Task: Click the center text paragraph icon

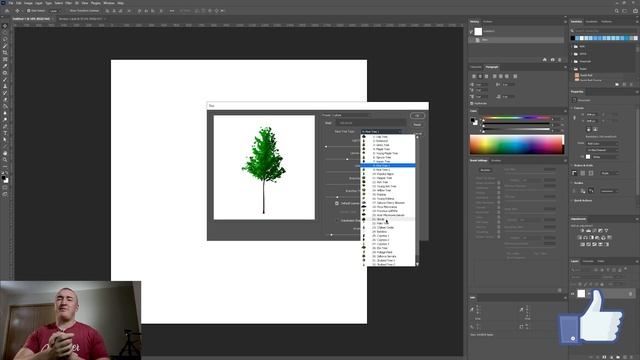Action: pos(480,76)
